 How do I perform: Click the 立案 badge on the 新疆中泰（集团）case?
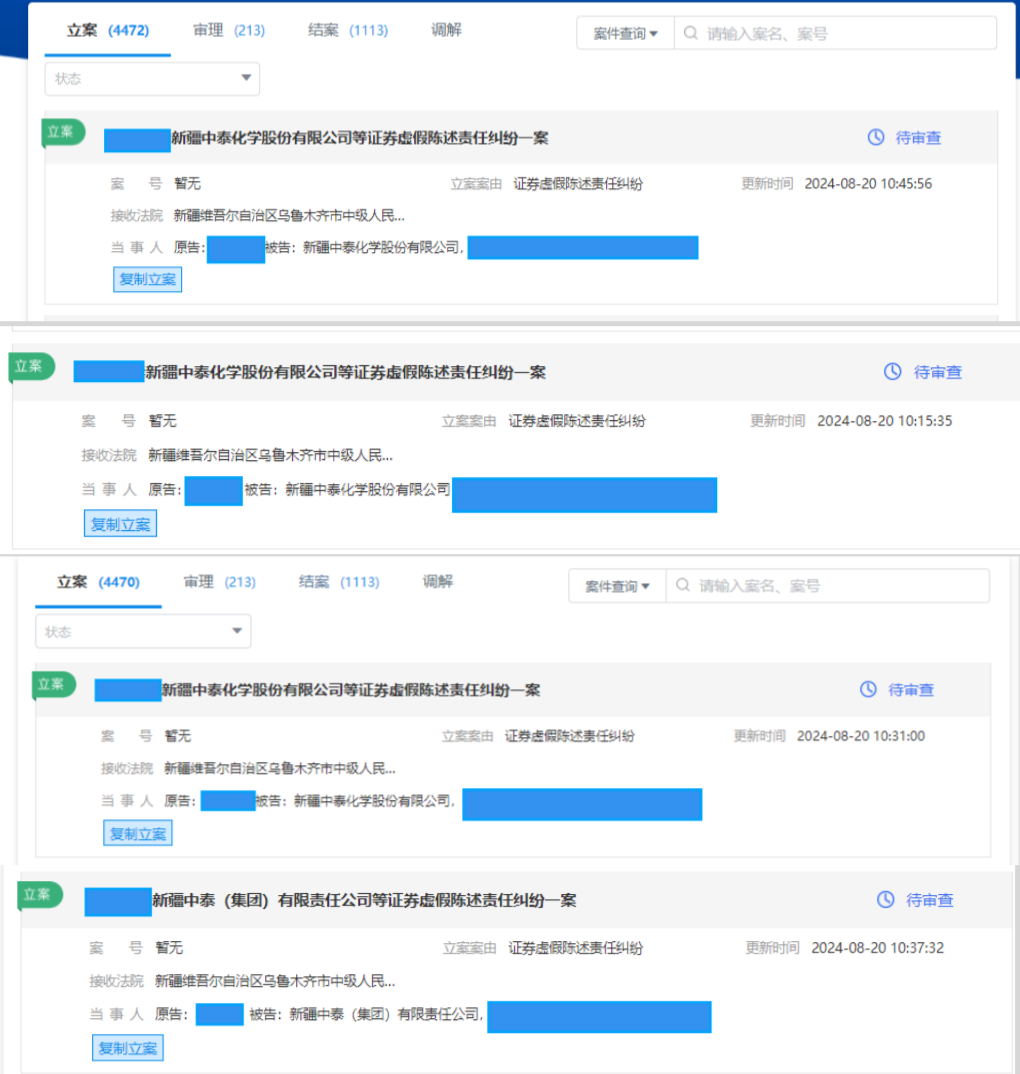(x=36, y=895)
